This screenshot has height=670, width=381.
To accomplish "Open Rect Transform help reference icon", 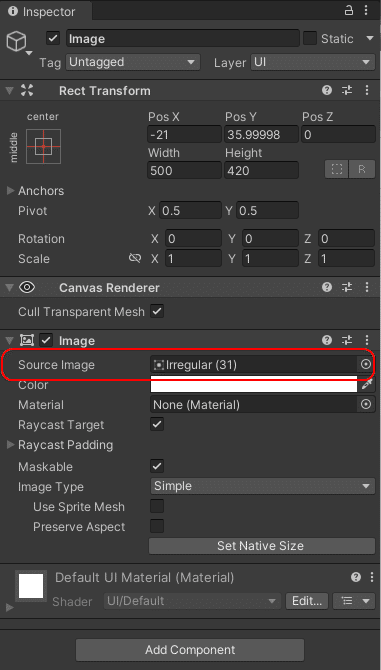I will pos(327,90).
